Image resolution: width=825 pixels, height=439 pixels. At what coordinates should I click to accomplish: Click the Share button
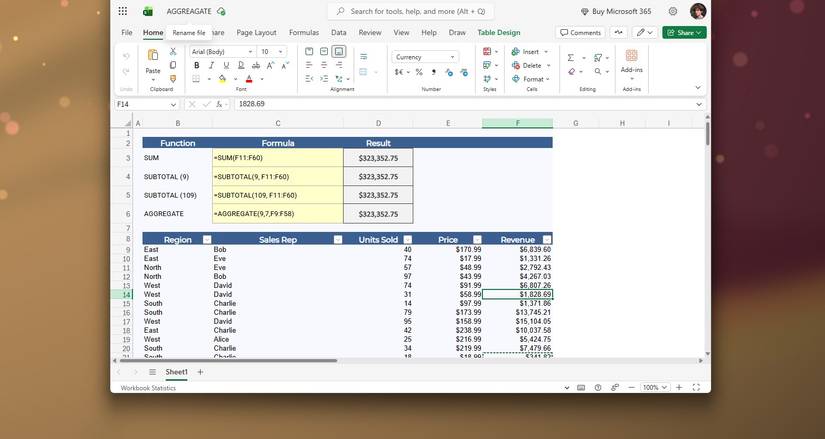click(x=684, y=33)
